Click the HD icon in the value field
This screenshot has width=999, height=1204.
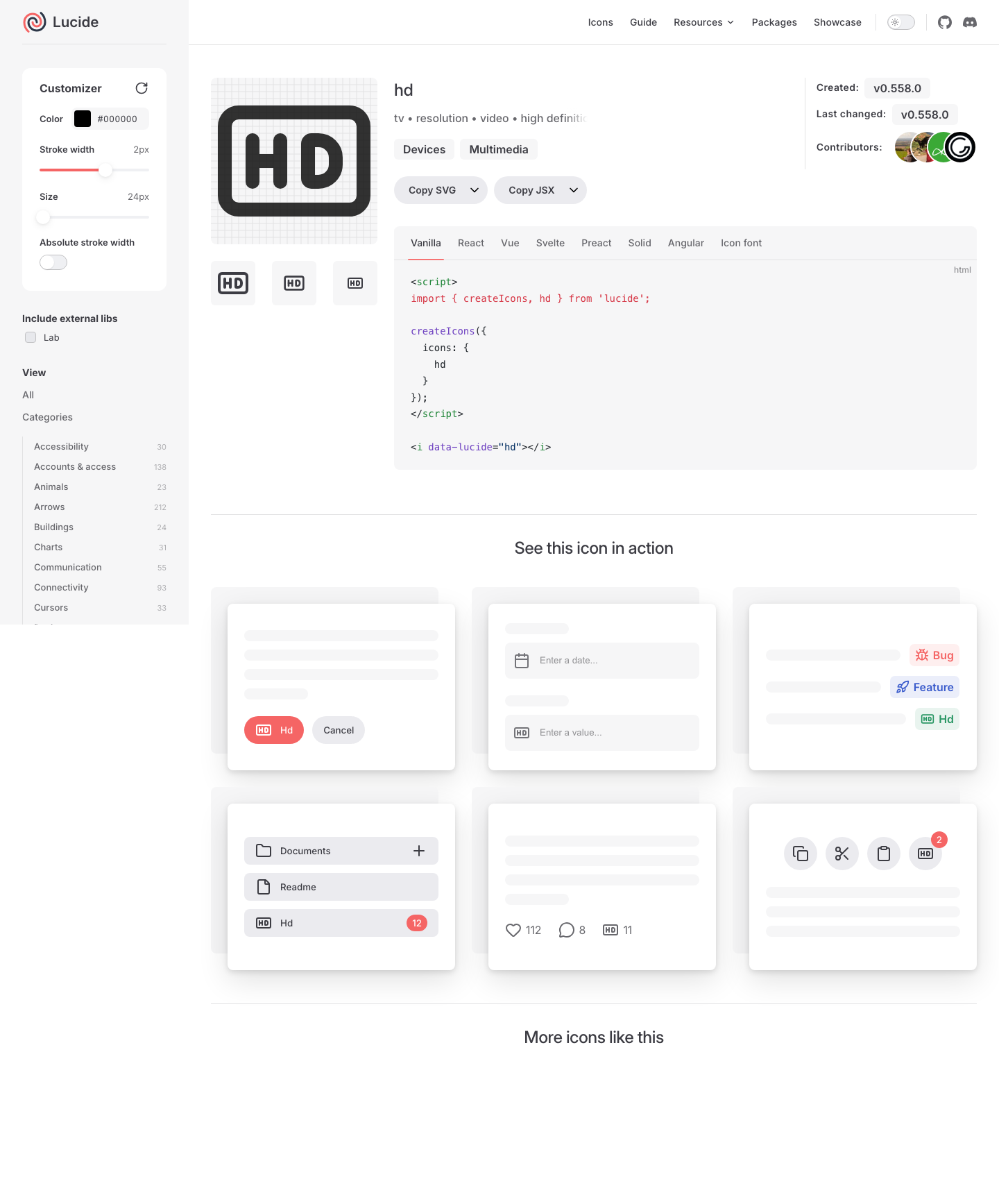[522, 733]
